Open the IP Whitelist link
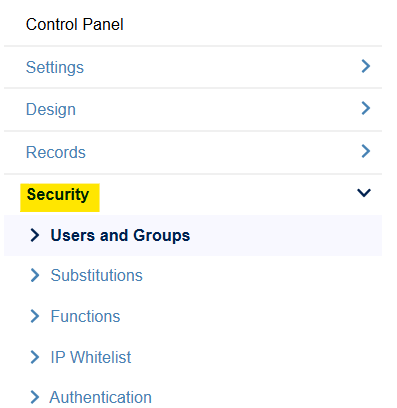The width and height of the screenshot is (397, 408). pos(91,357)
